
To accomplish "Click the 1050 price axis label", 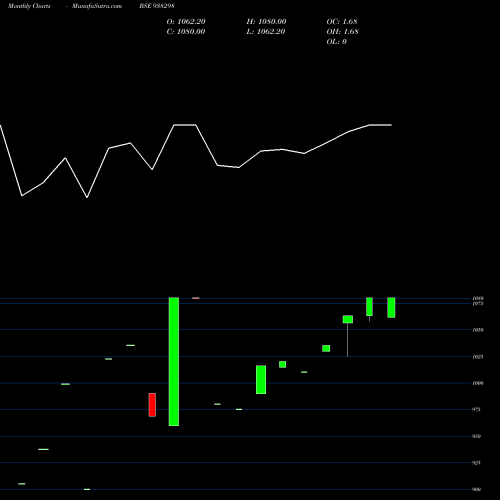I will coord(478,330).
